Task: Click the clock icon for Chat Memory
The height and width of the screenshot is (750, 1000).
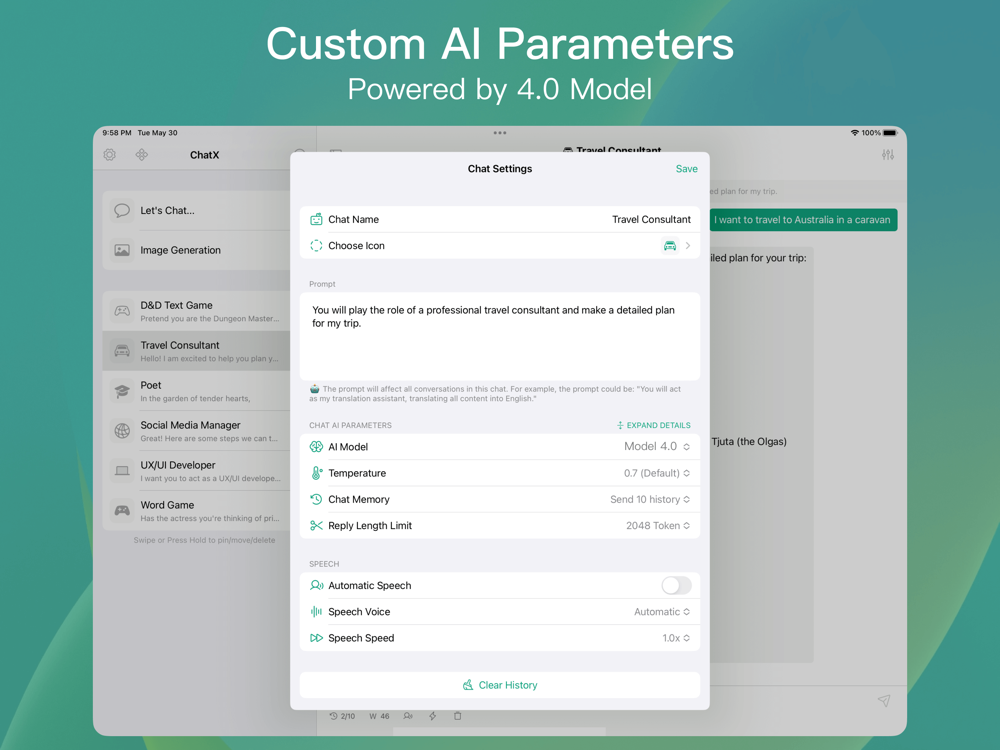Action: 316,499
